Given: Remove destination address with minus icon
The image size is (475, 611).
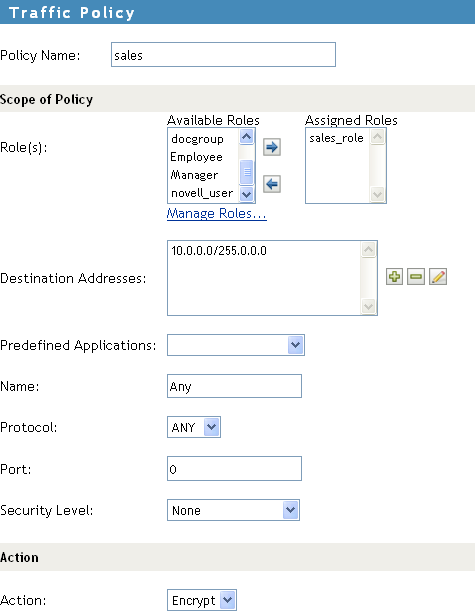Looking at the screenshot, I should tap(416, 277).
